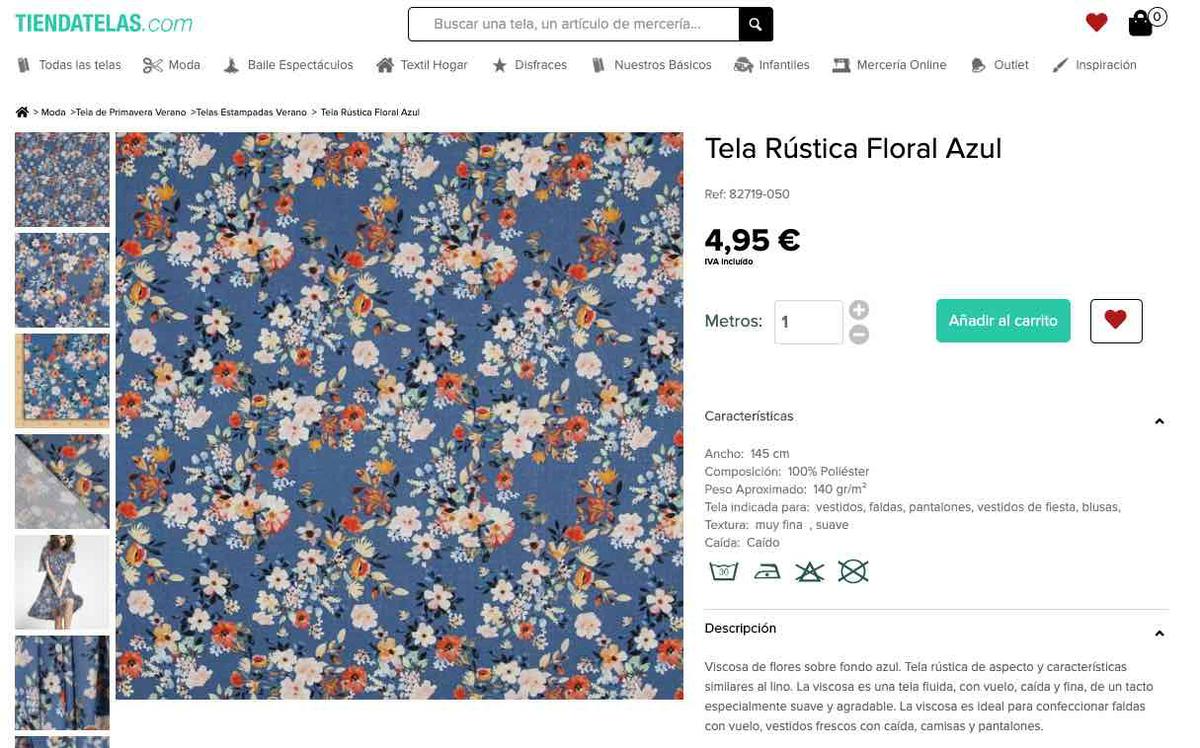The height and width of the screenshot is (748, 1200).
Task: Collapse the Características section
Action: click(1159, 421)
